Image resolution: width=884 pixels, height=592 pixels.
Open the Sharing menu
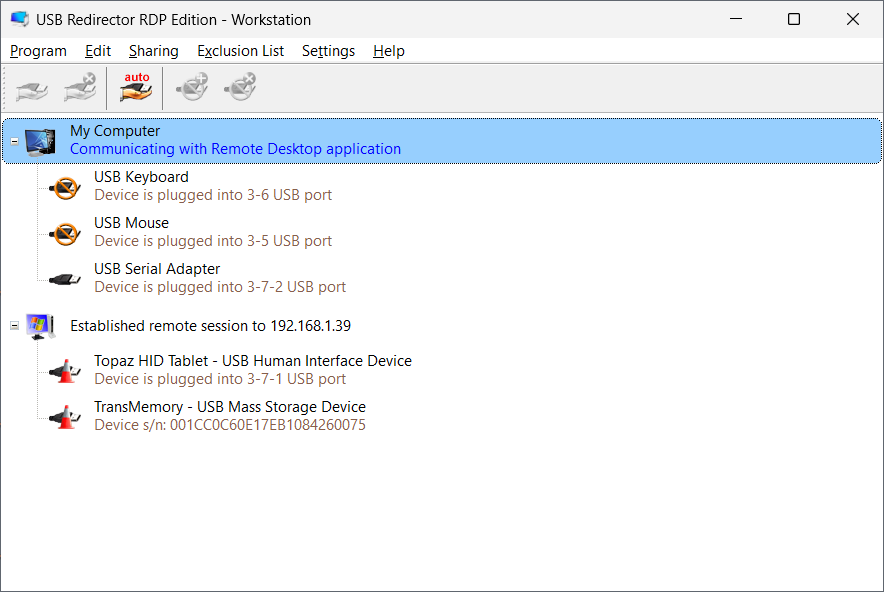(153, 51)
